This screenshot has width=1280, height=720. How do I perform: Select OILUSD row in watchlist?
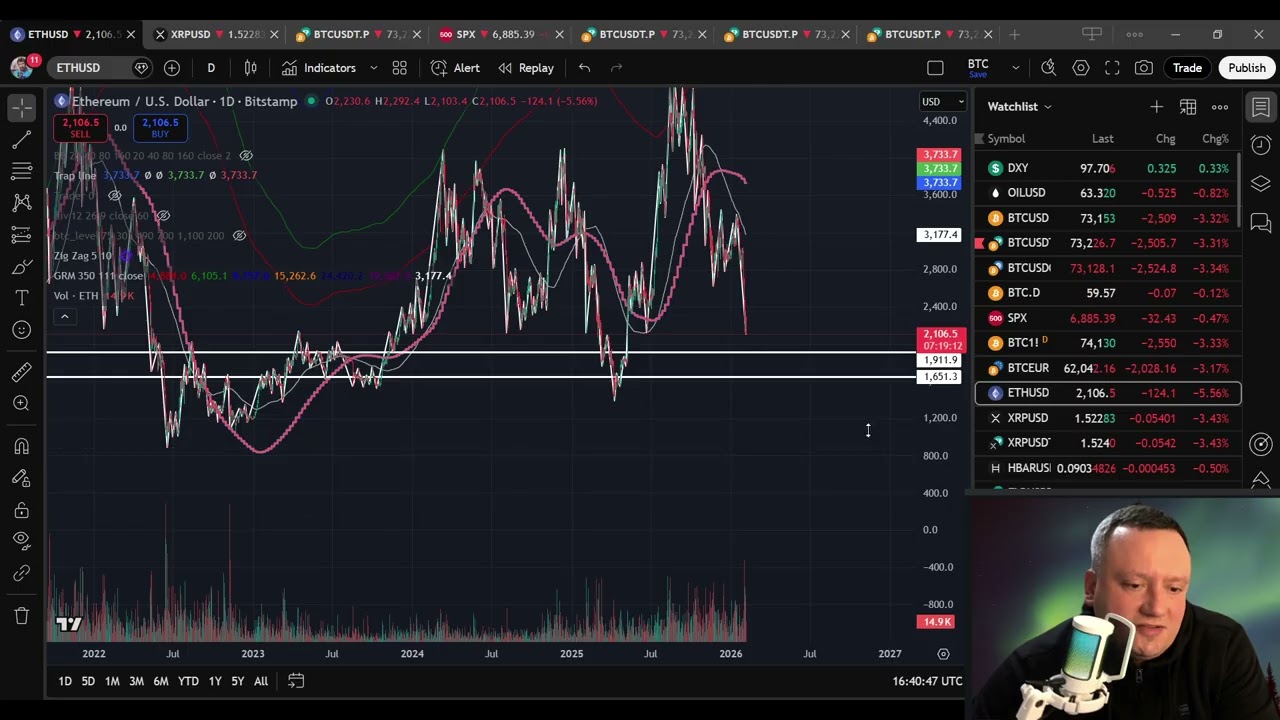point(1108,193)
